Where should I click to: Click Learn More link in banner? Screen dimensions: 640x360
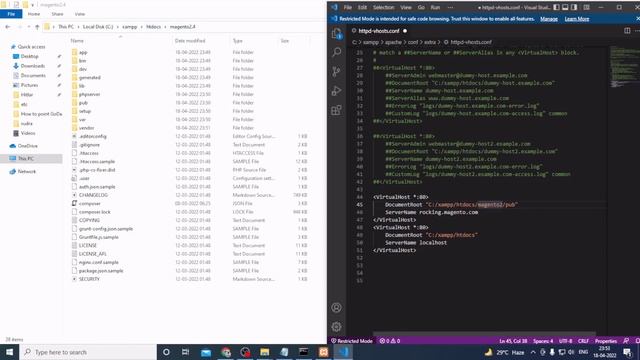(577, 19)
